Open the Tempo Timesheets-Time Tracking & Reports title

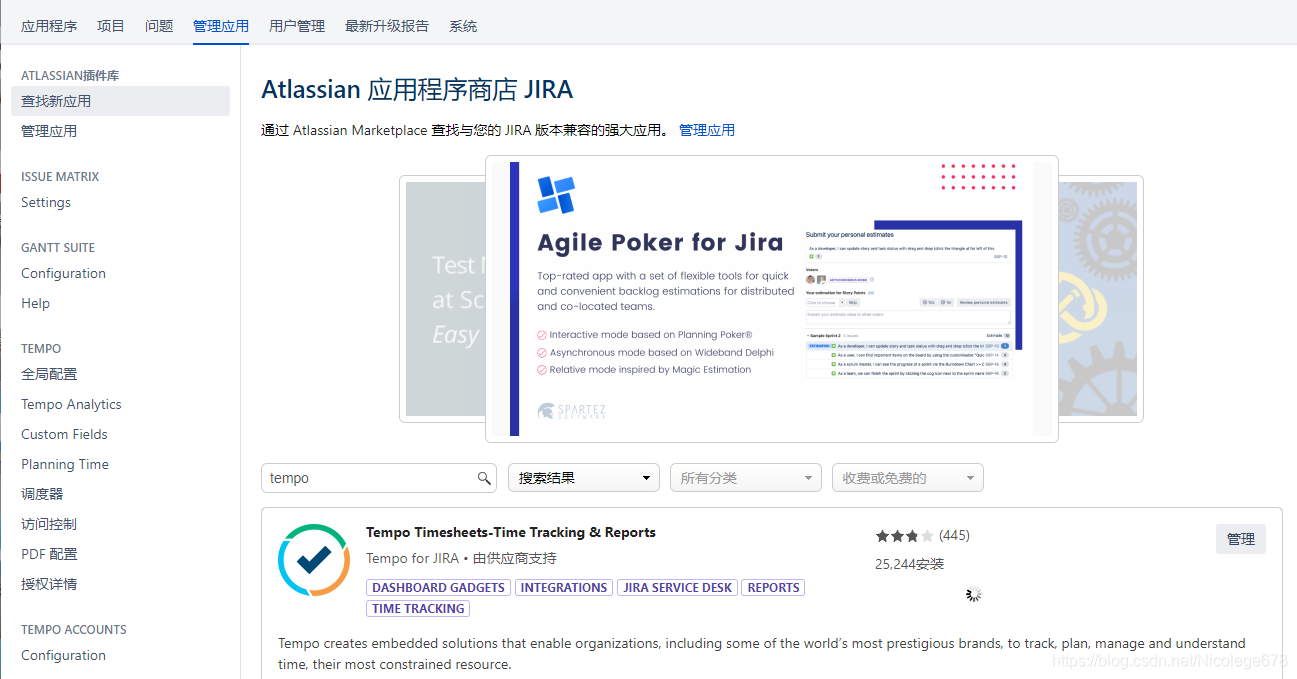[511, 532]
